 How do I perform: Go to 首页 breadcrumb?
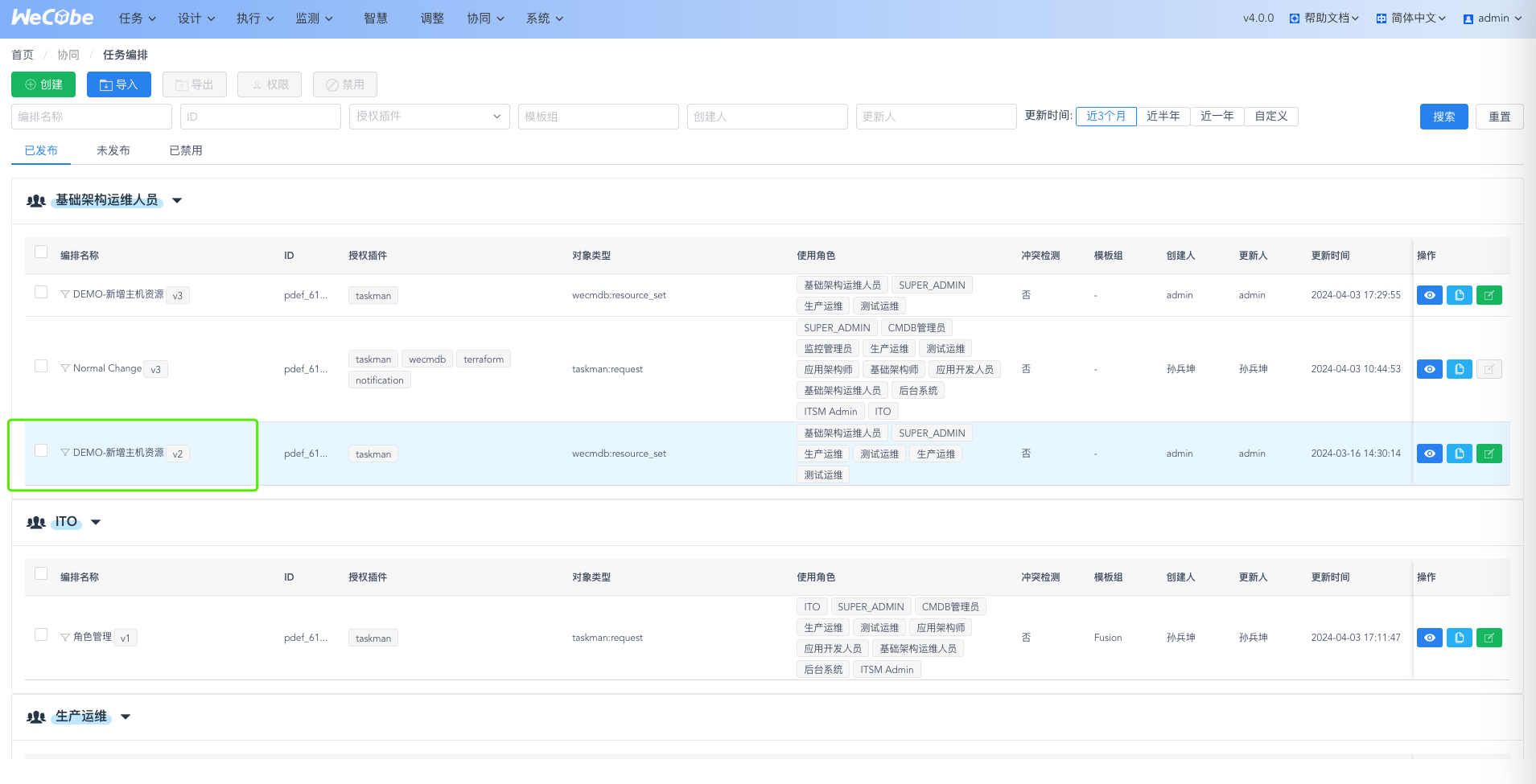pos(23,55)
